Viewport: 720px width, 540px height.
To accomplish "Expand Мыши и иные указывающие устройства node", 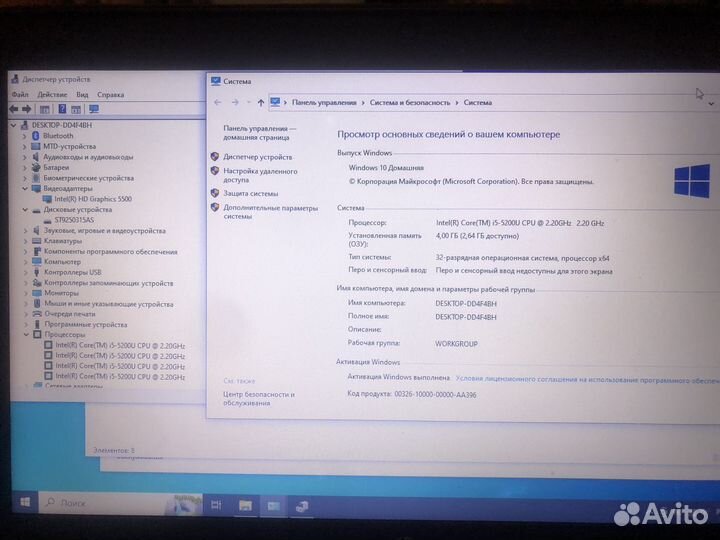I will (x=26, y=304).
